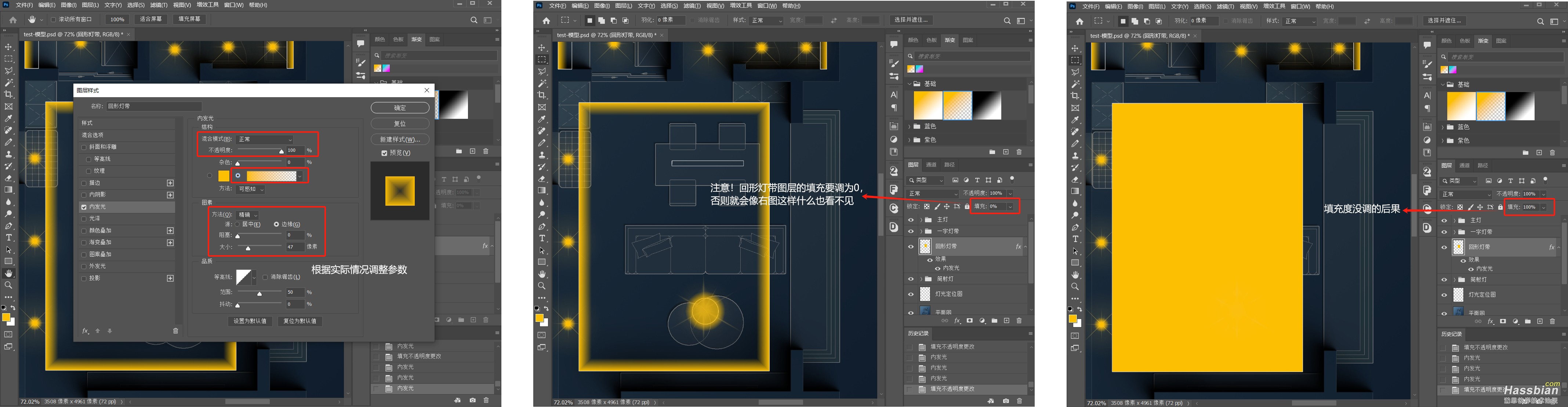1568x407 pixels.
Task: Hide the 主灯 group in middle Layers panel
Action: pos(911,220)
